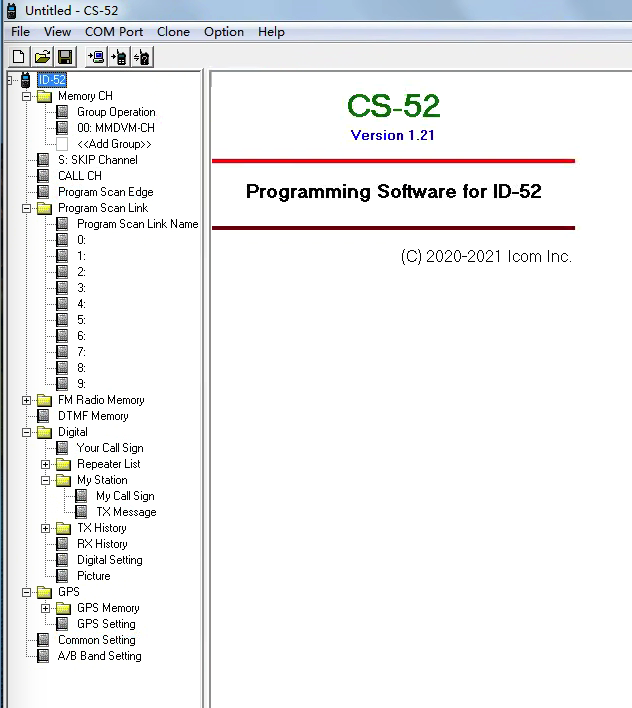Click the radio icon next to ID-52
This screenshot has height=708, width=632.
click(26, 80)
